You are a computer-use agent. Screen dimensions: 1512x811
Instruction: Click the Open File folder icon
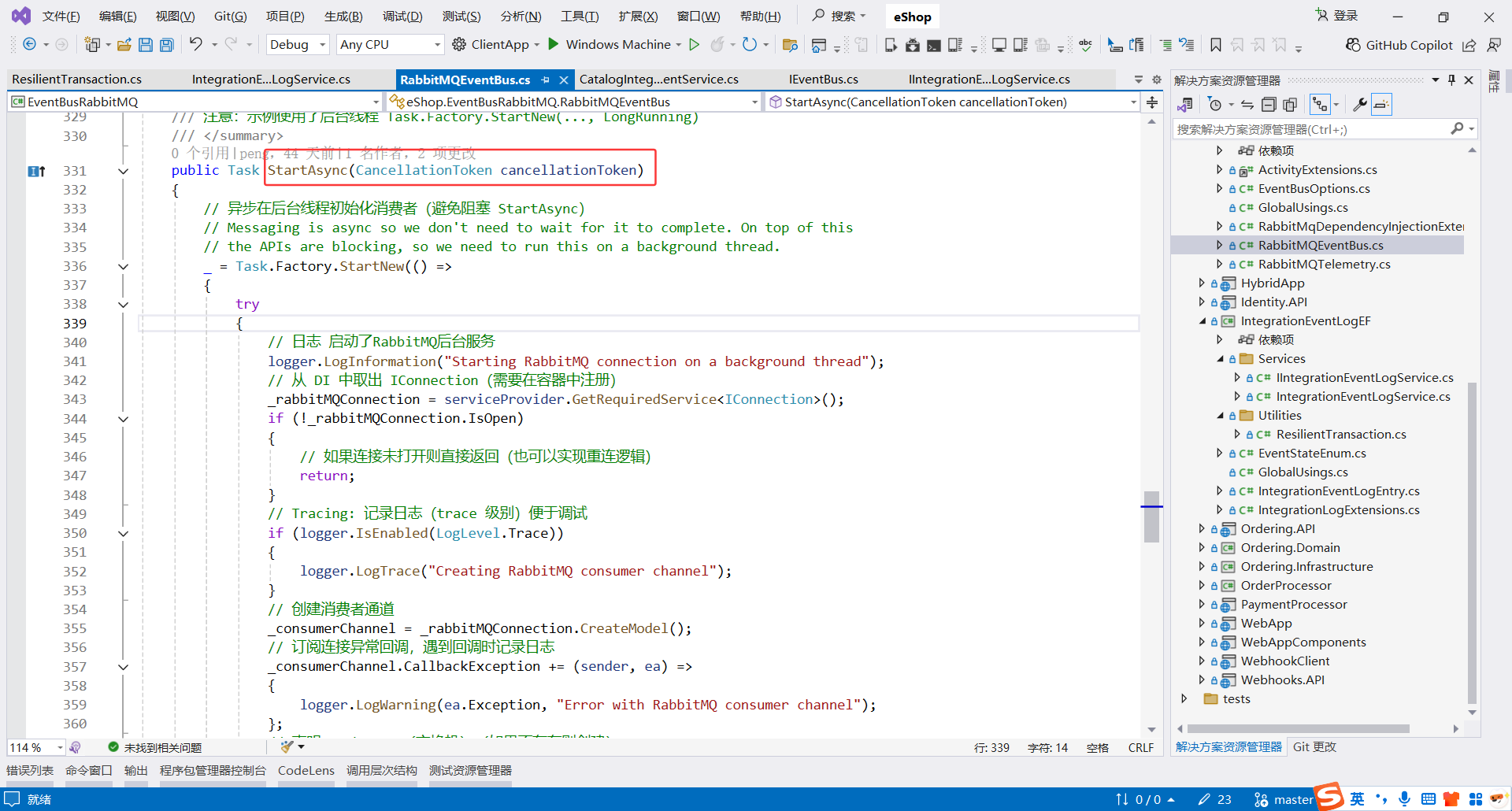(124, 45)
